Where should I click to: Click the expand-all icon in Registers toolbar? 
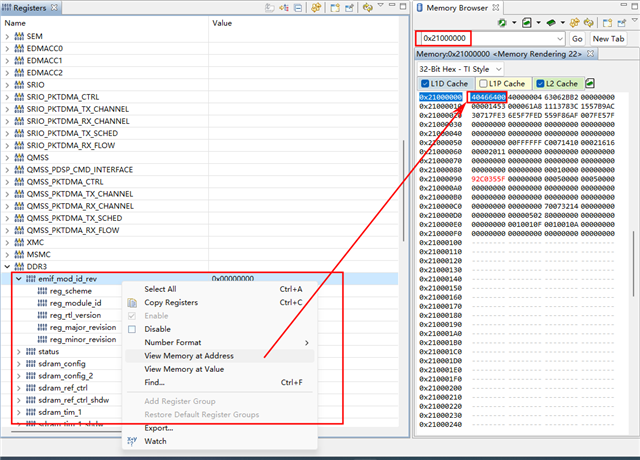284,8
